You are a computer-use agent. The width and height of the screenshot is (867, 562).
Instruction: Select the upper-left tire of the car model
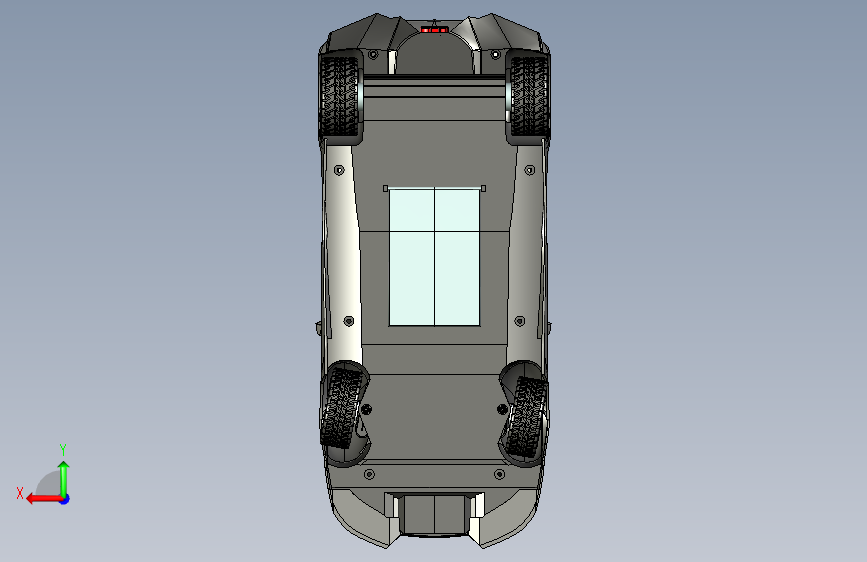tap(339, 96)
